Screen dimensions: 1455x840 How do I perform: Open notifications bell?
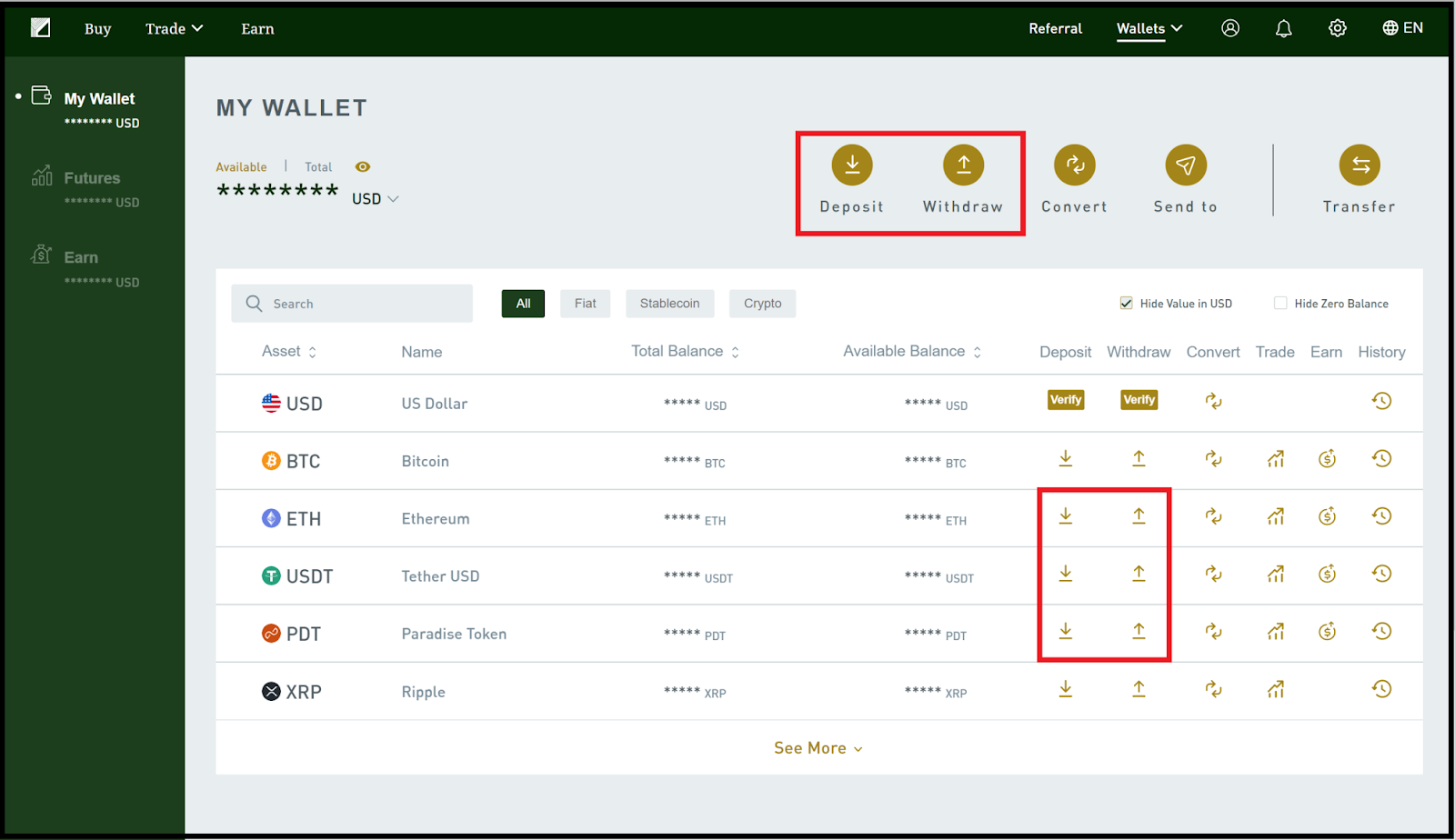(1283, 28)
